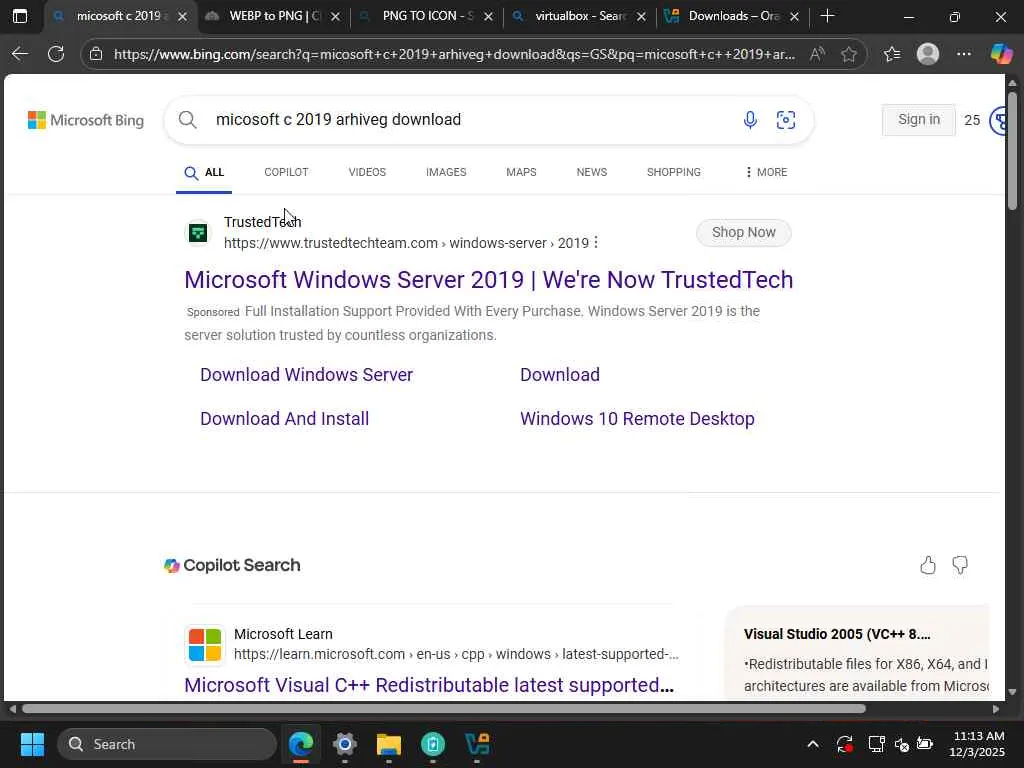Select the COPILOT search tab
This screenshot has height=768, width=1024.
coord(286,172)
